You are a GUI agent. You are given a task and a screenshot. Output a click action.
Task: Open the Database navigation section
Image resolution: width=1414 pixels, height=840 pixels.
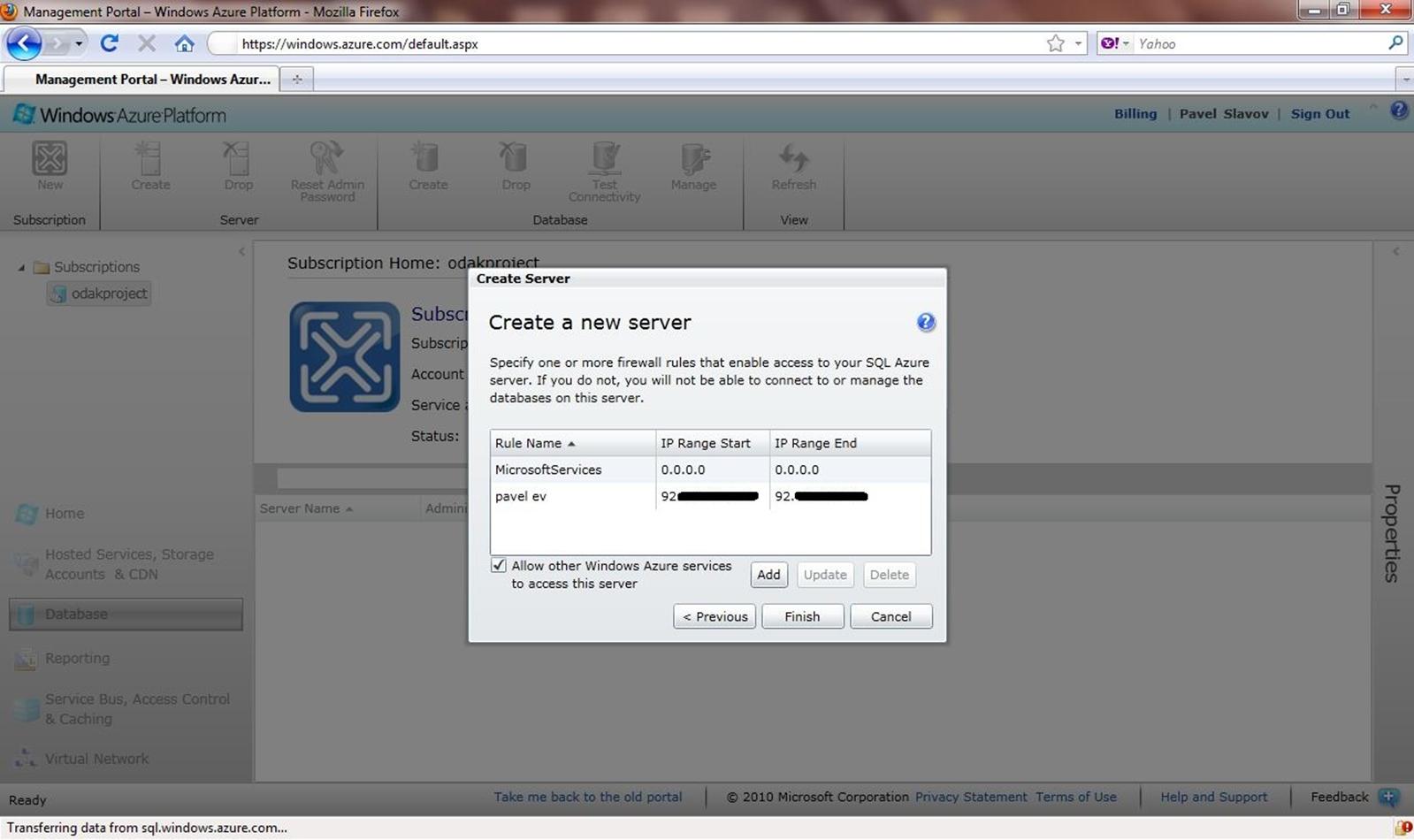click(x=126, y=615)
